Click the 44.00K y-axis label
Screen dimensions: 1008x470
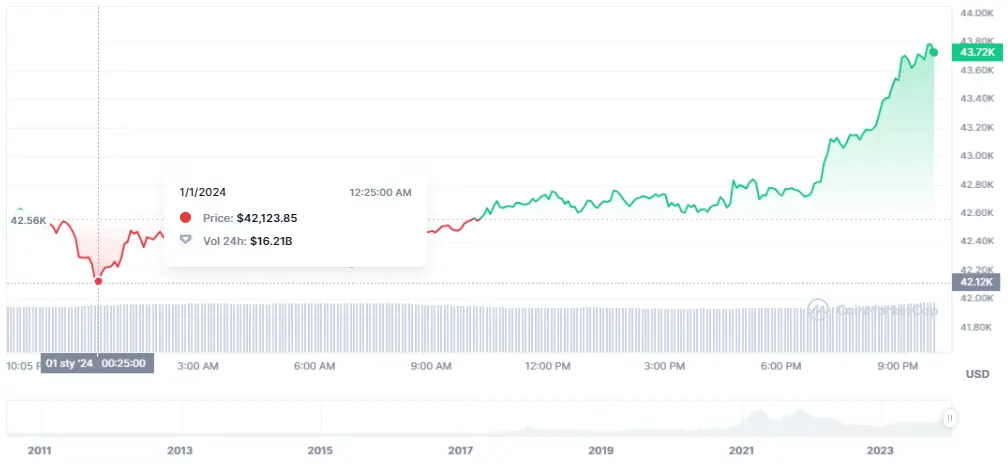pos(976,13)
